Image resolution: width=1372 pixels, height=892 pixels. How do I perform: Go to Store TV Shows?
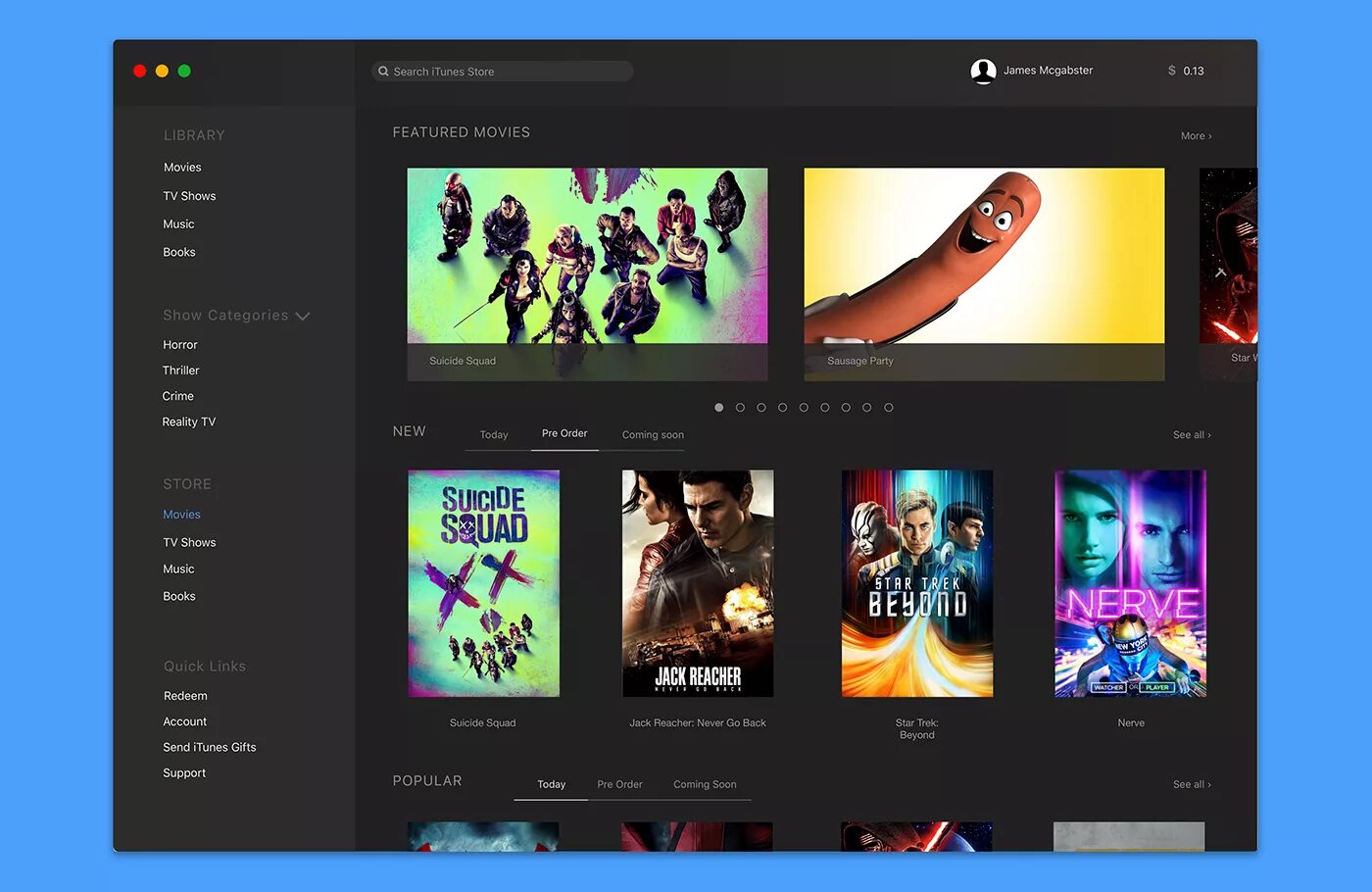click(189, 542)
